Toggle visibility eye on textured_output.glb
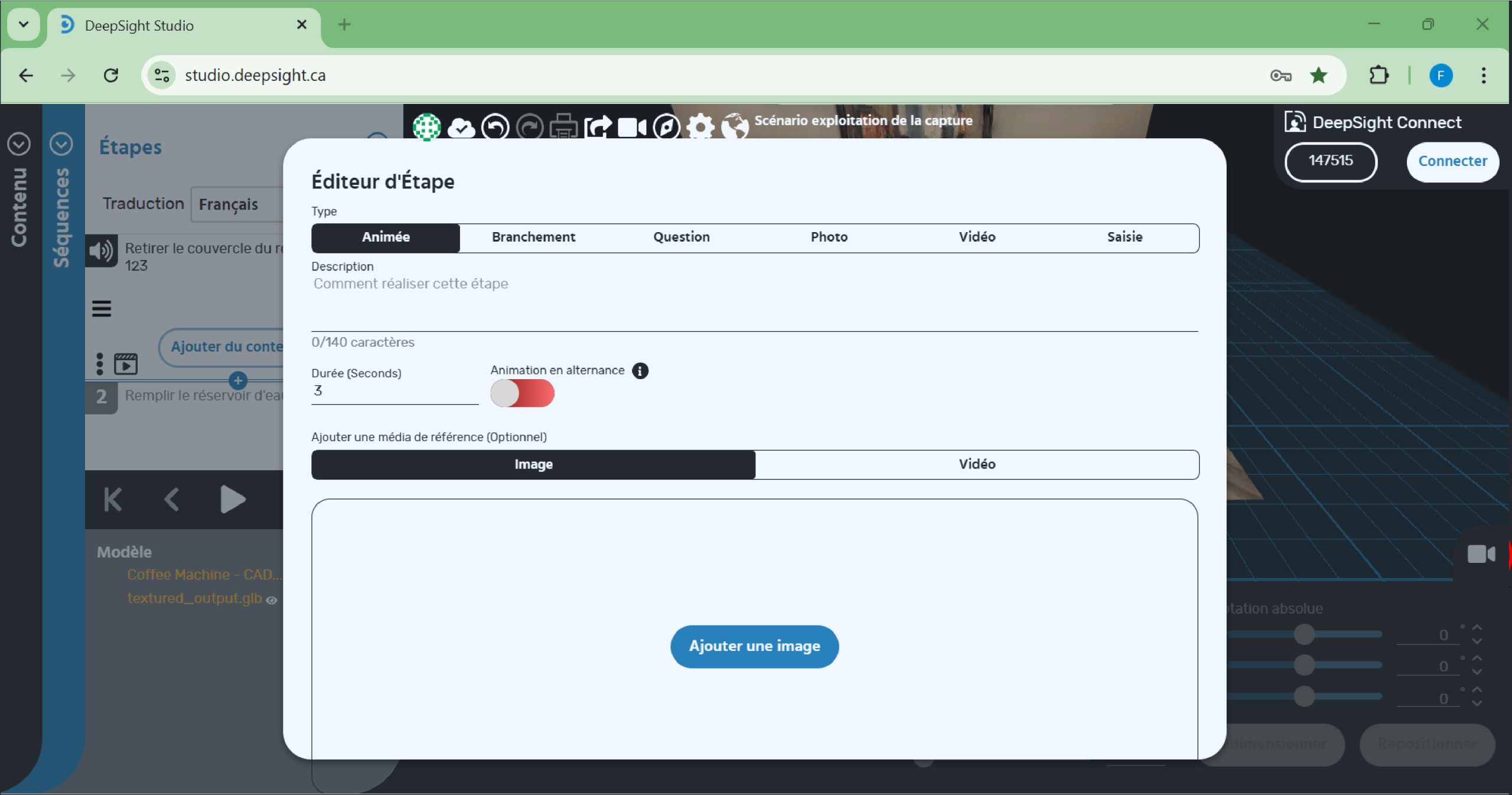 [x=272, y=600]
